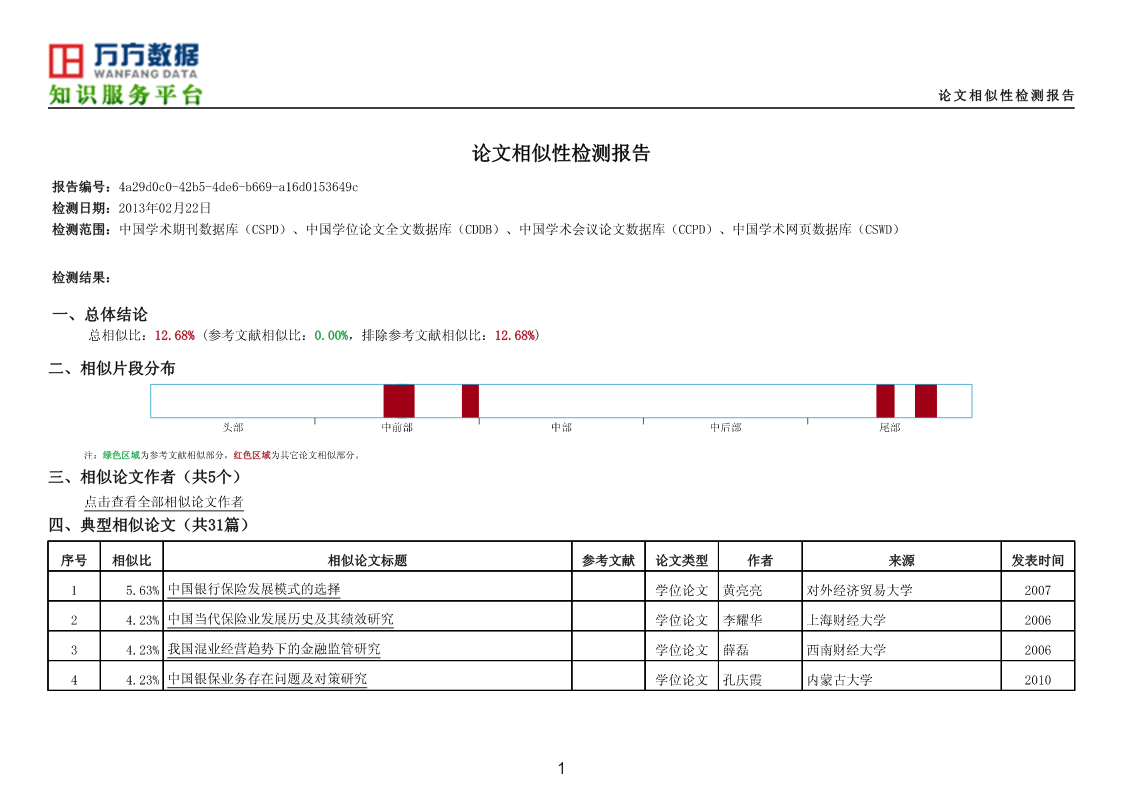Click the 一、总体结论 section heading
This screenshot has height=794, width=1123.
click(x=100, y=314)
